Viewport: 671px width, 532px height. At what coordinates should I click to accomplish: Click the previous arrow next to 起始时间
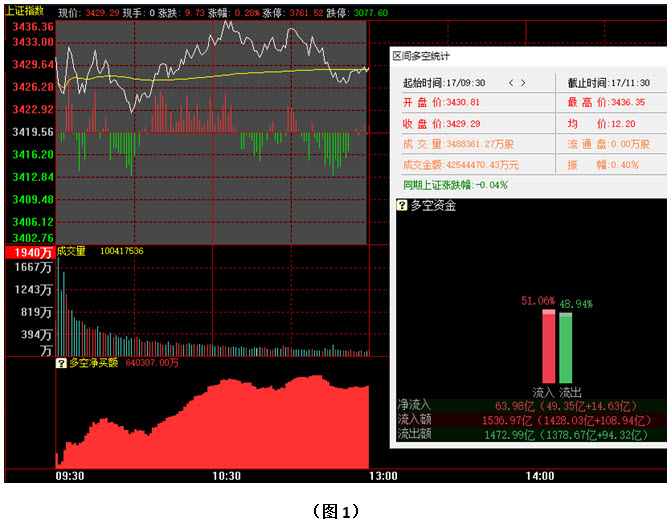(x=511, y=83)
